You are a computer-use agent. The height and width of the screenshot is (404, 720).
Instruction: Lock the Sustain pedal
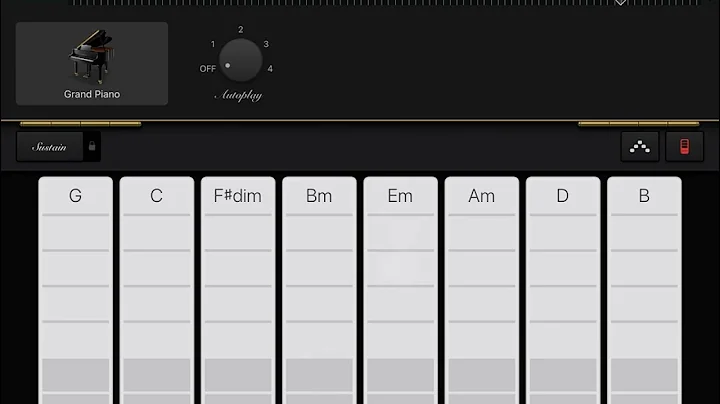pos(91,147)
